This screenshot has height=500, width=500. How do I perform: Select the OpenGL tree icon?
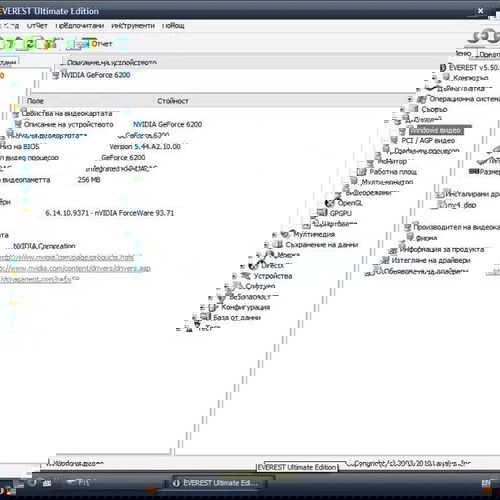coord(330,203)
